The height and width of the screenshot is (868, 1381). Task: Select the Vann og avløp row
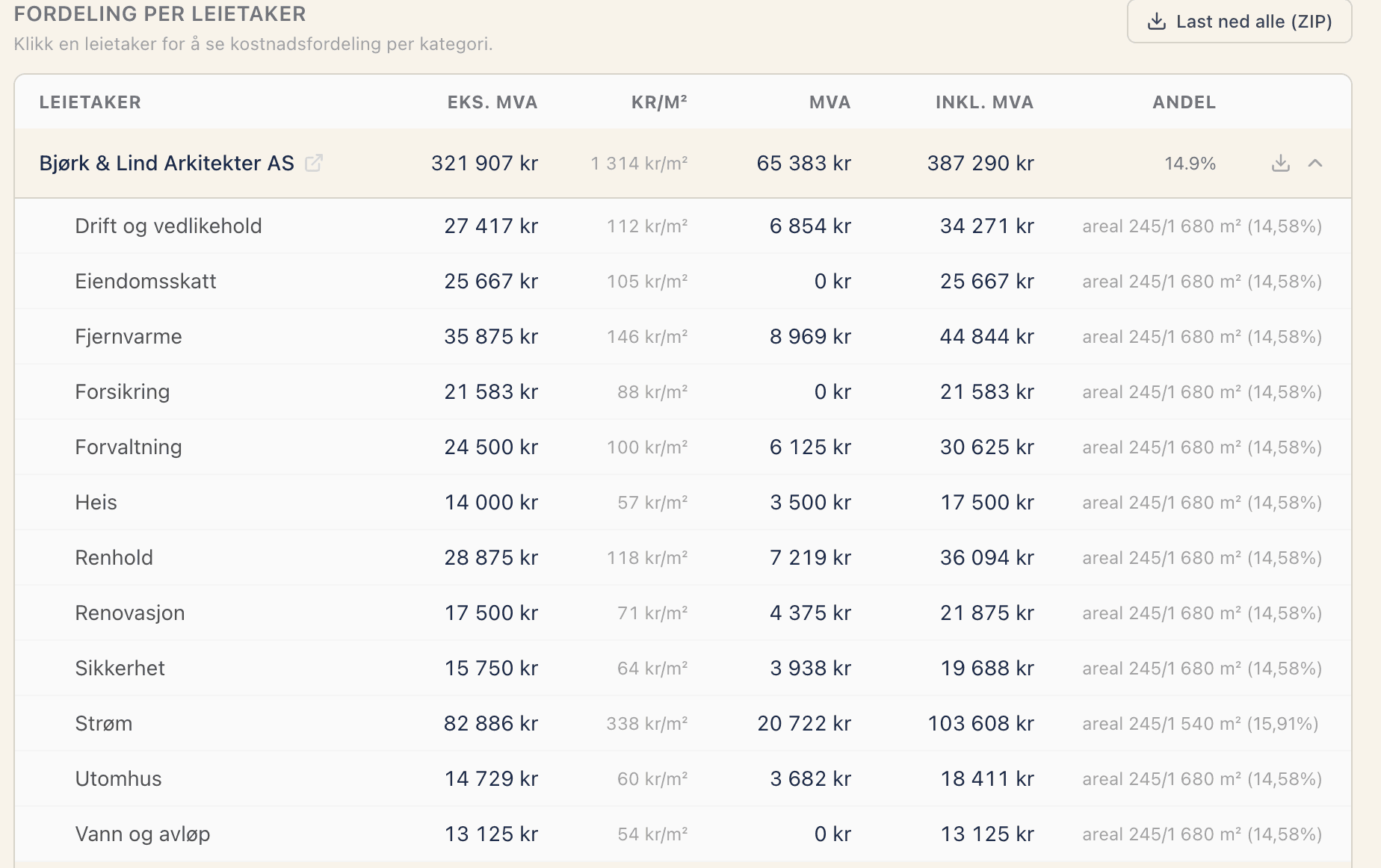tap(683, 834)
